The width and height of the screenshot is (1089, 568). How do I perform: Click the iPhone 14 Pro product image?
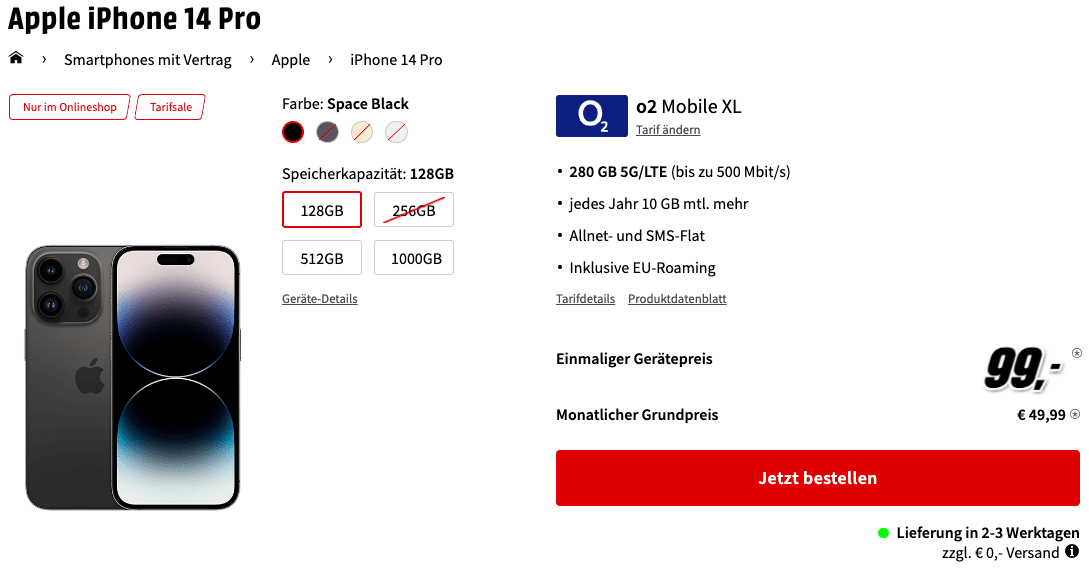[133, 377]
